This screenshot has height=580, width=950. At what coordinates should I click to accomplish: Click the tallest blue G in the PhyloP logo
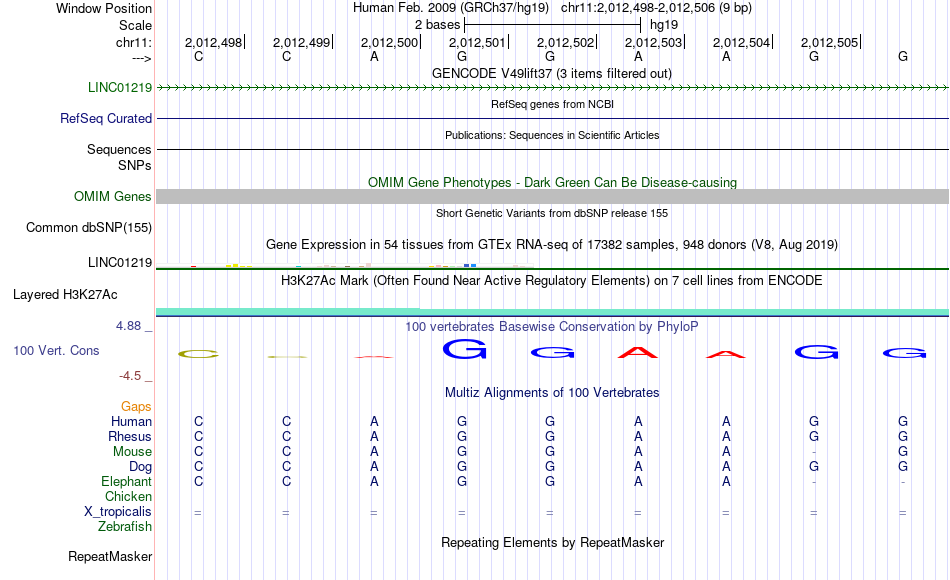pos(465,349)
